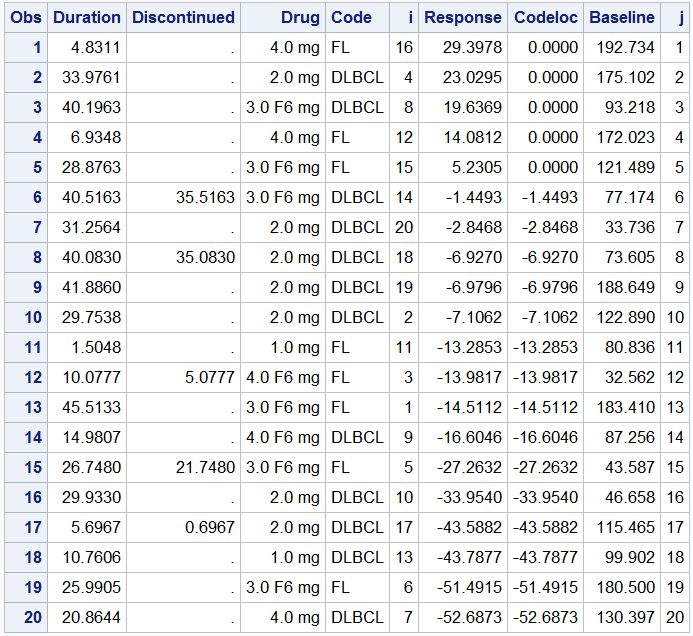
Task: Click the Discontinued column header
Action: 183,18
